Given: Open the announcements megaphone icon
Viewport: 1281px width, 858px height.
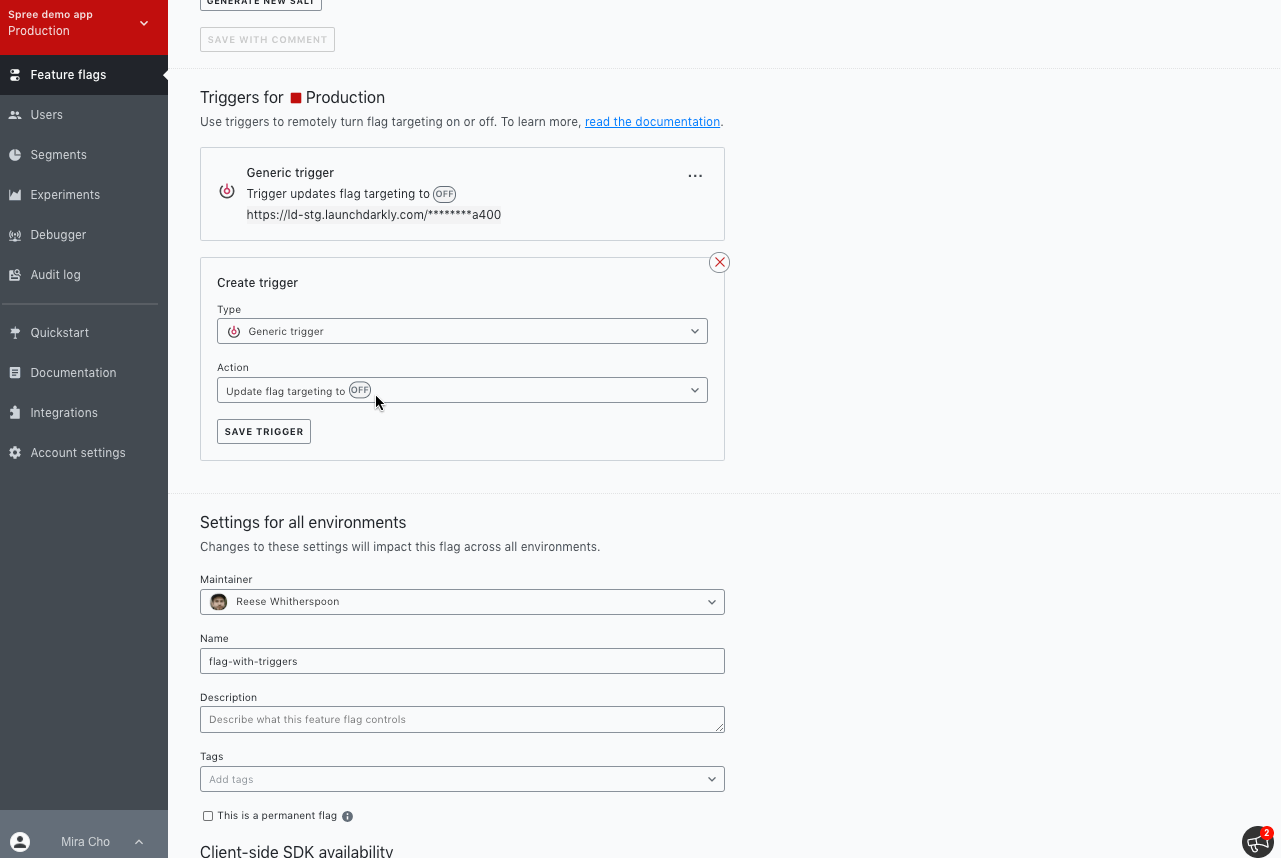Looking at the screenshot, I should pos(1256,842).
